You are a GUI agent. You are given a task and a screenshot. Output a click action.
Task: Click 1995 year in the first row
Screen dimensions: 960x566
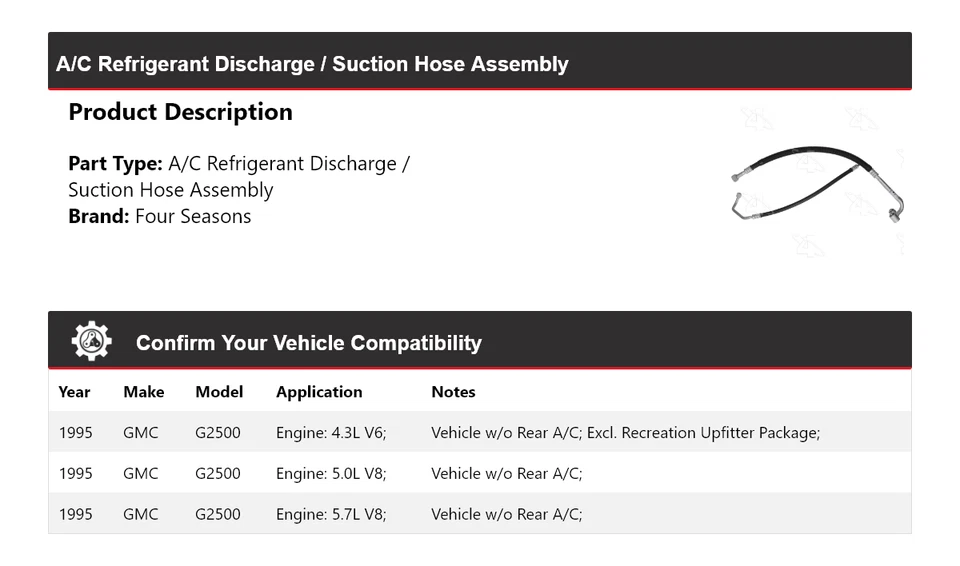(x=76, y=433)
